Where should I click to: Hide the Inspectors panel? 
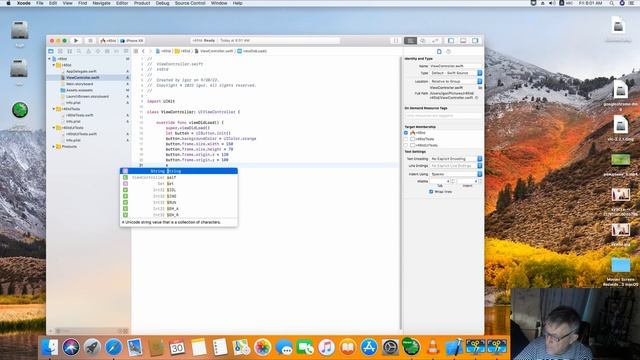pos(476,40)
